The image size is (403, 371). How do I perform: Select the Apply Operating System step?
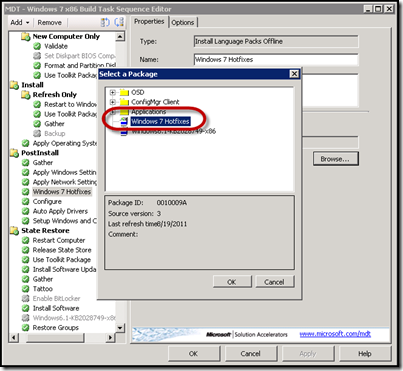(x=65, y=143)
